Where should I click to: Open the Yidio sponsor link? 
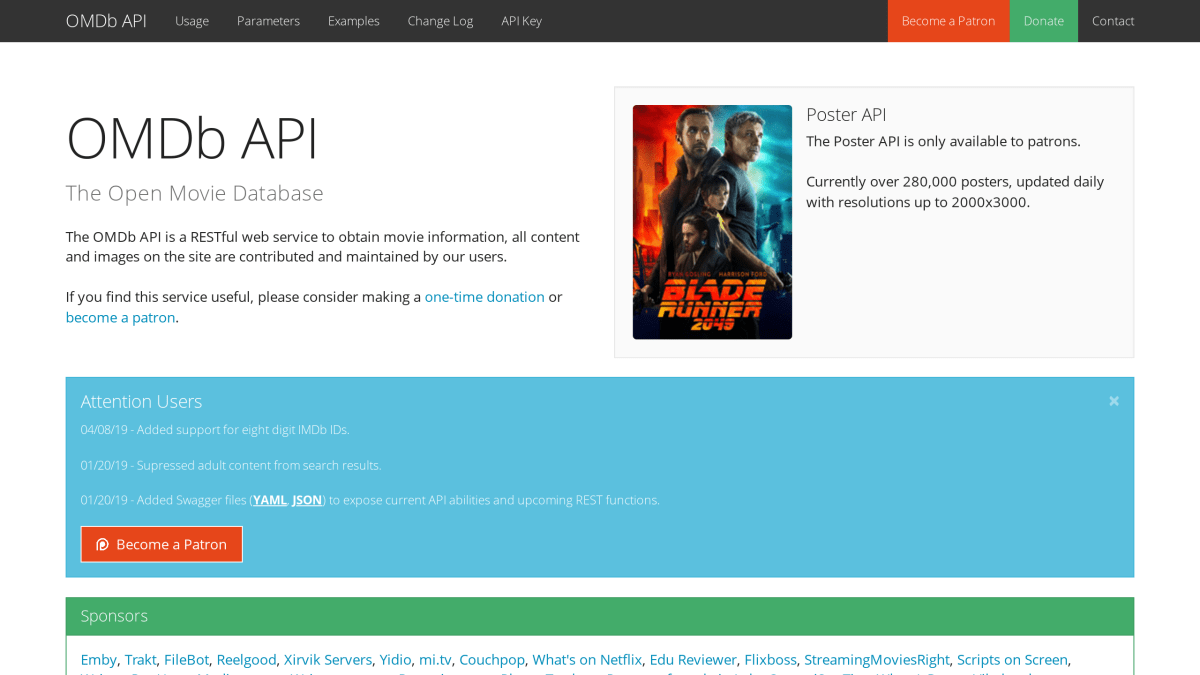click(x=396, y=660)
